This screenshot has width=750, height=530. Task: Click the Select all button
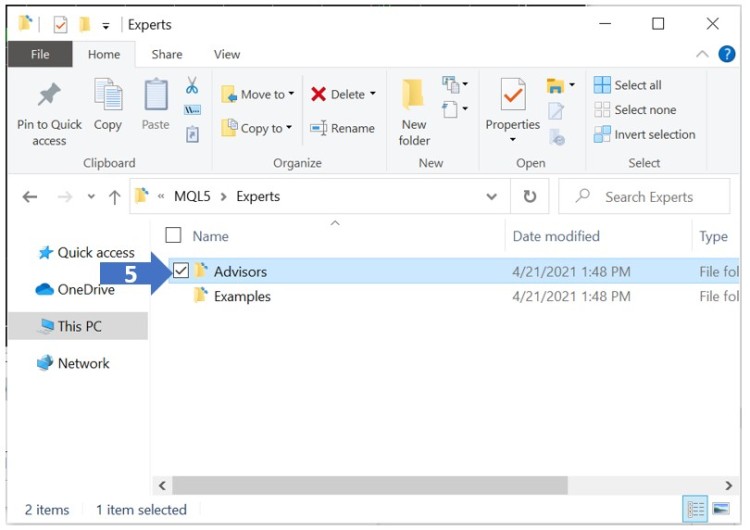628,85
